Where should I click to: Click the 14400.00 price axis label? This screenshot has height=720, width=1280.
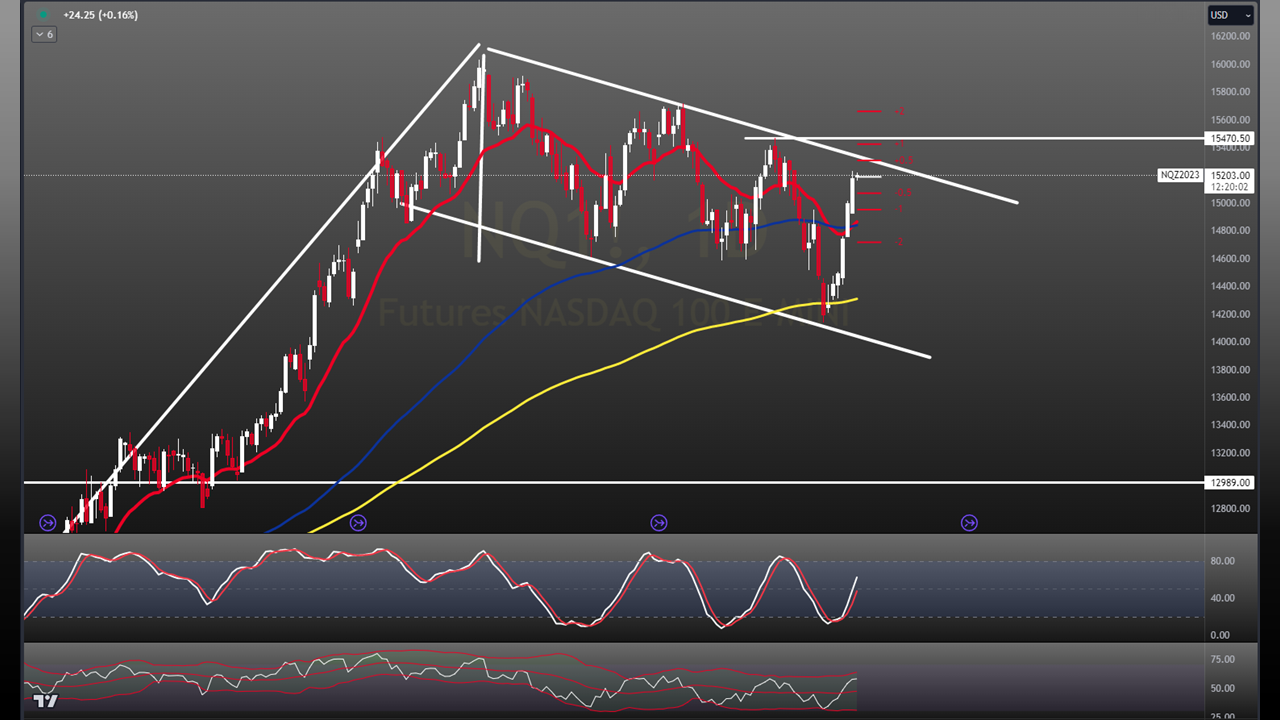1231,286
